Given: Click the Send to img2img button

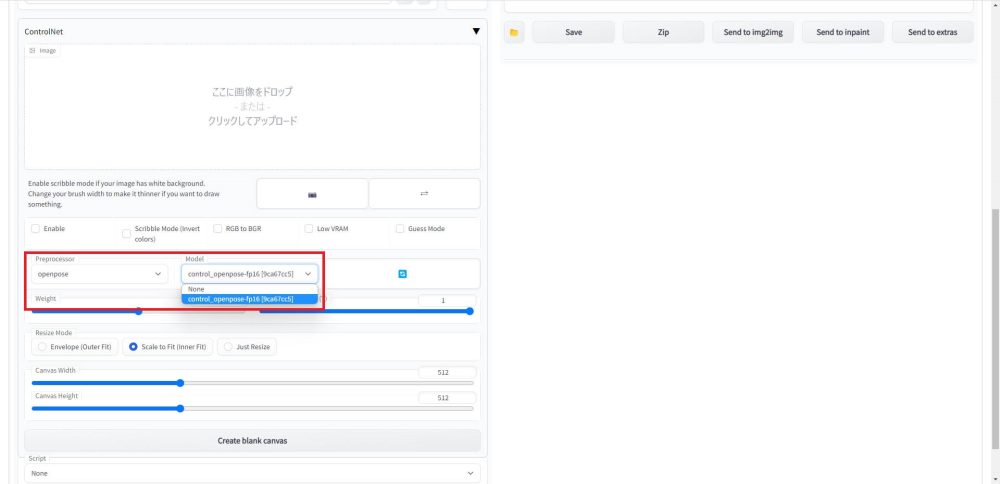Looking at the screenshot, I should coord(753,32).
